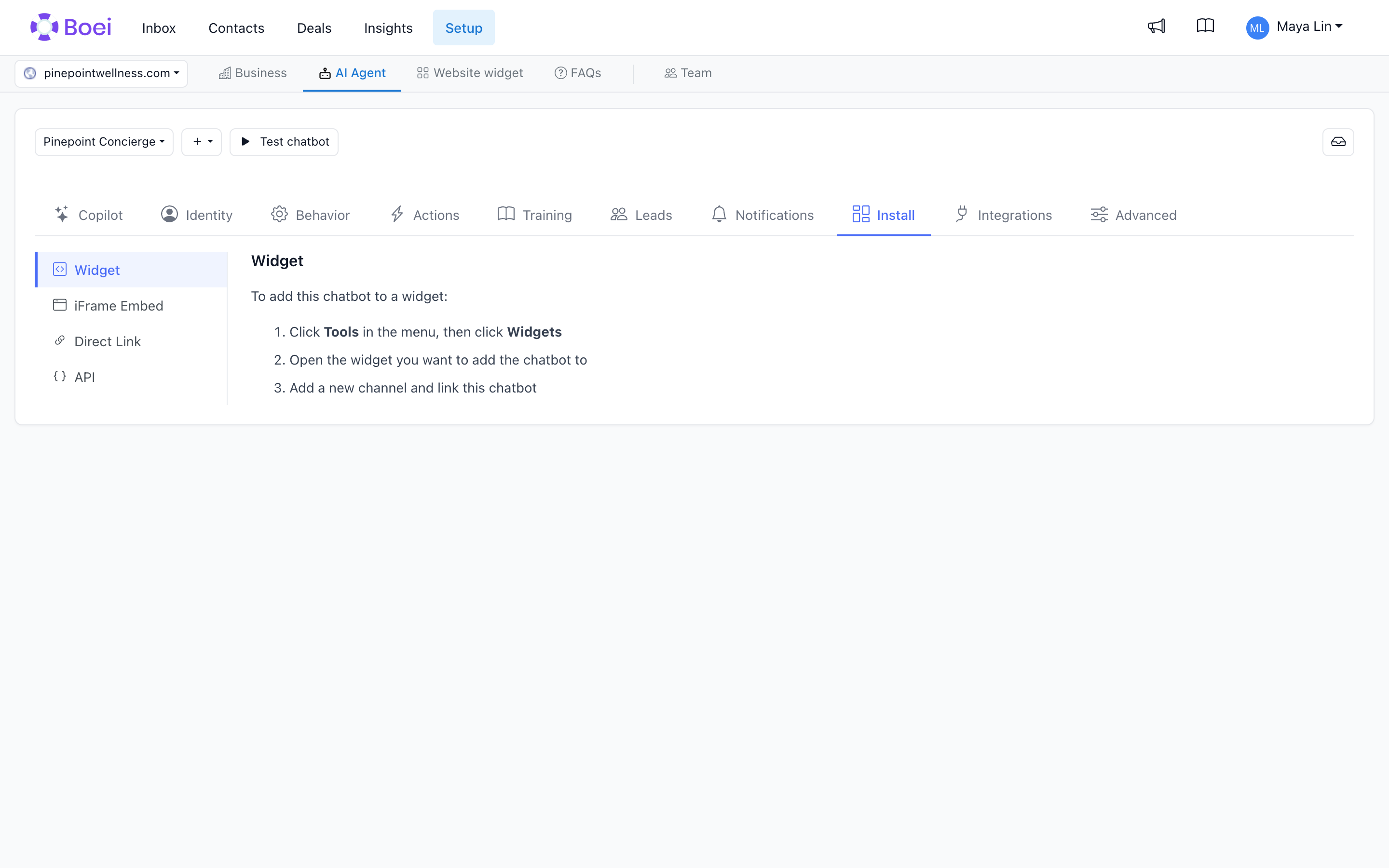Go to Inbox in top navigation
The image size is (1389, 868).
click(x=159, y=27)
